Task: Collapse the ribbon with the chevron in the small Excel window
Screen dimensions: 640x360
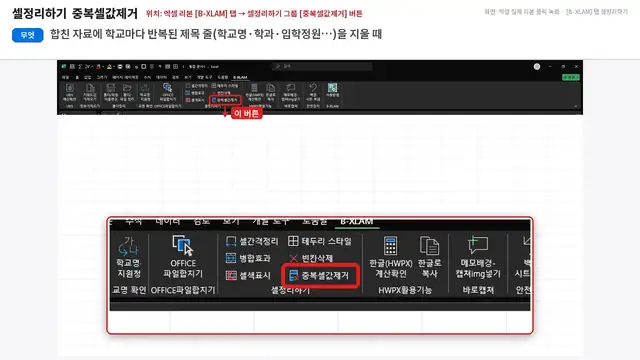Action: (x=576, y=106)
